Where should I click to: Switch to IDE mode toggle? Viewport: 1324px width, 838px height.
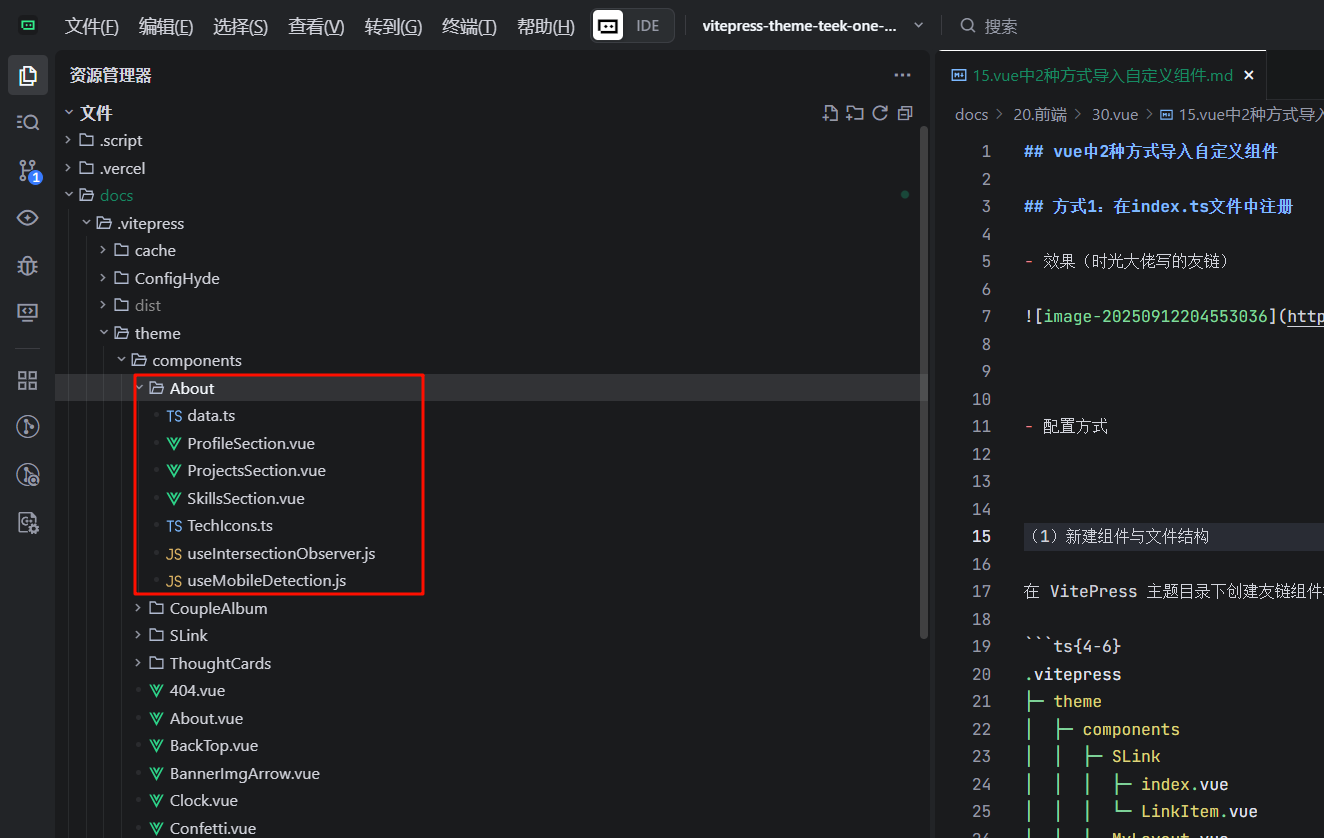[x=648, y=26]
